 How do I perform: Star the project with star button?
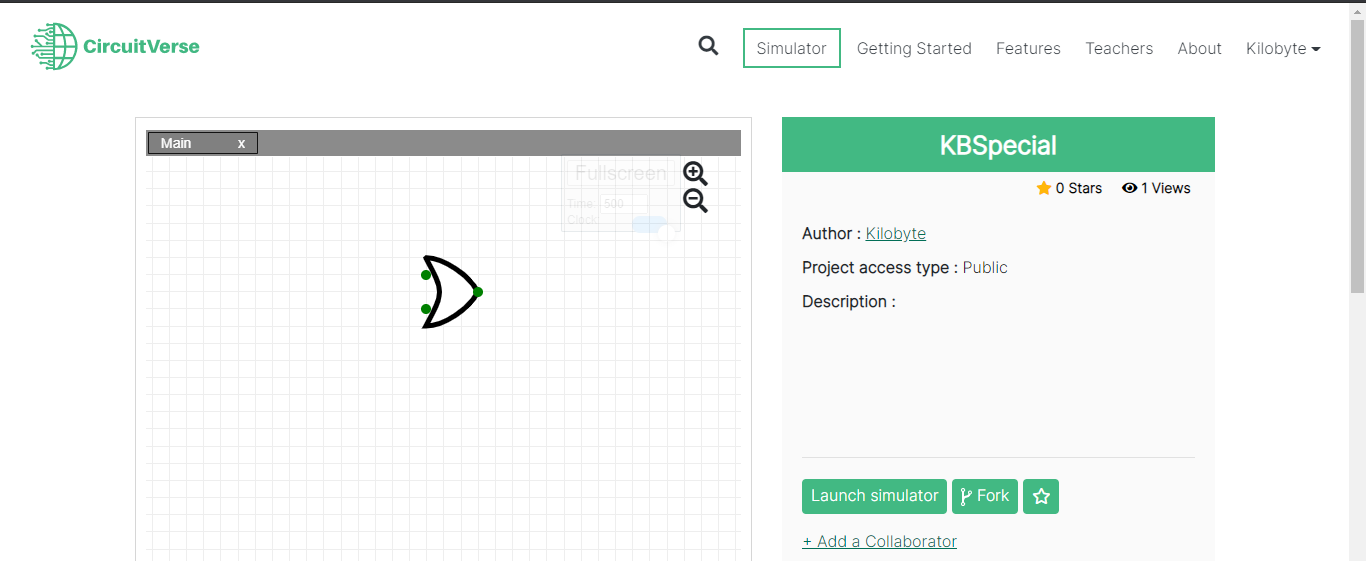[x=1041, y=496]
